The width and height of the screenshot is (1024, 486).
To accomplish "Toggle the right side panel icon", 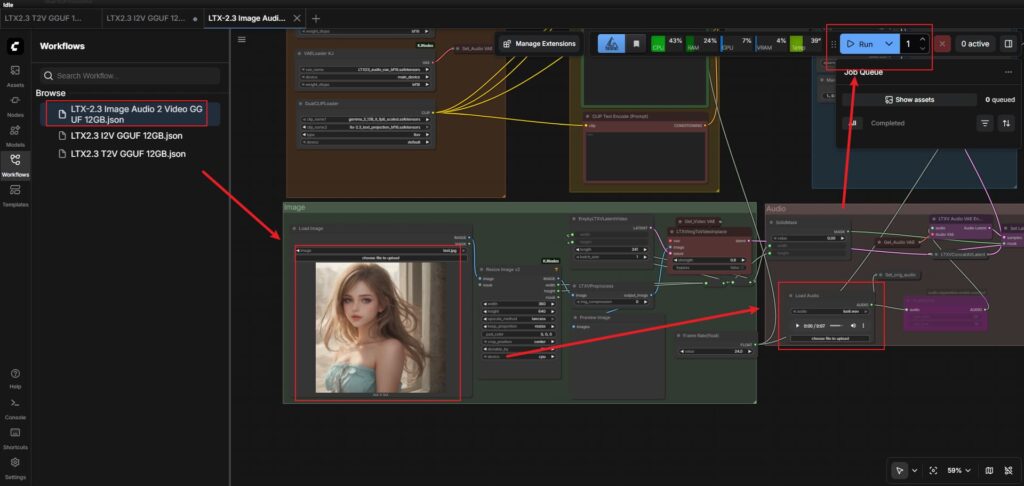I will [1007, 44].
